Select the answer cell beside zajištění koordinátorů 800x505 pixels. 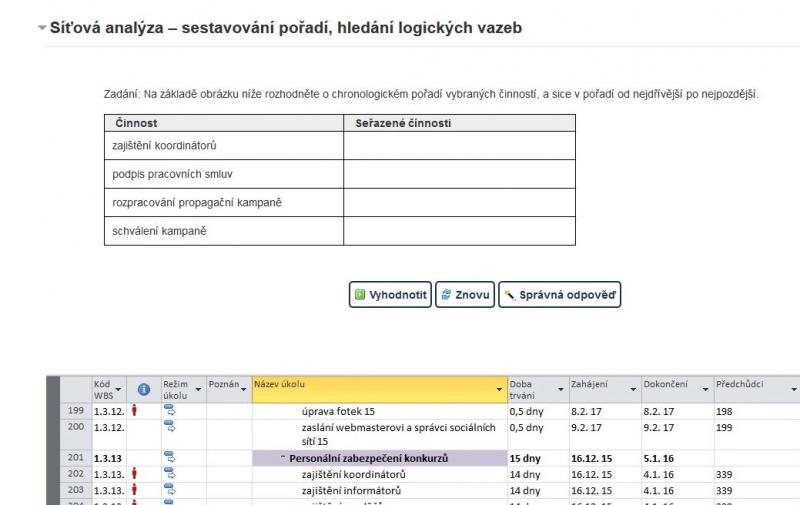point(460,146)
